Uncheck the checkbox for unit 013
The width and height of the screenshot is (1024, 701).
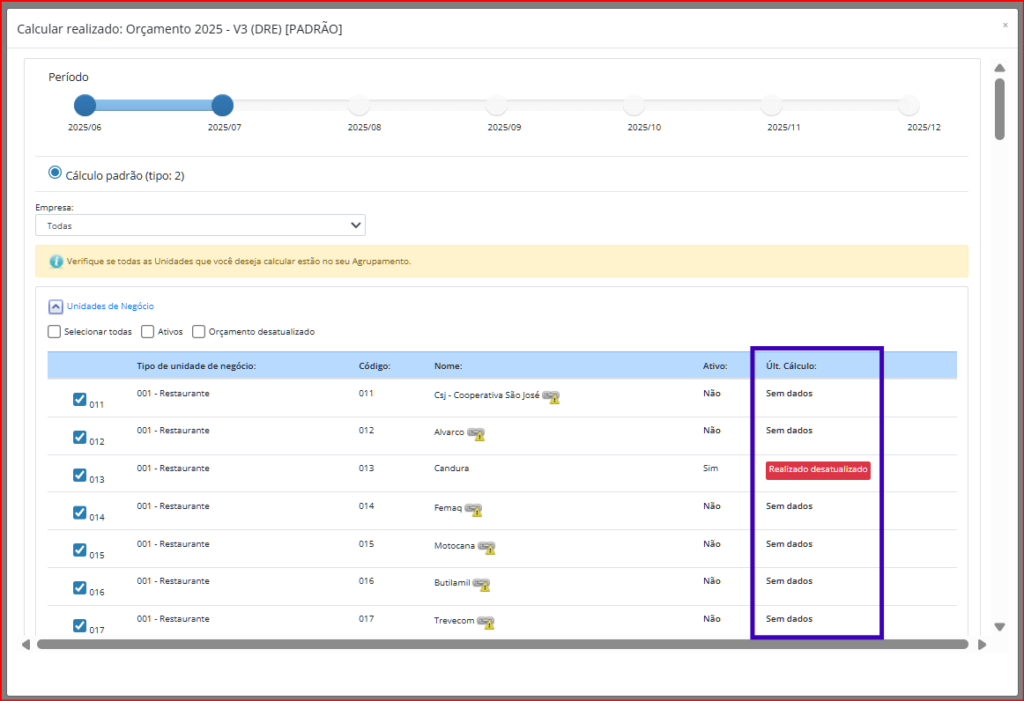(x=80, y=476)
